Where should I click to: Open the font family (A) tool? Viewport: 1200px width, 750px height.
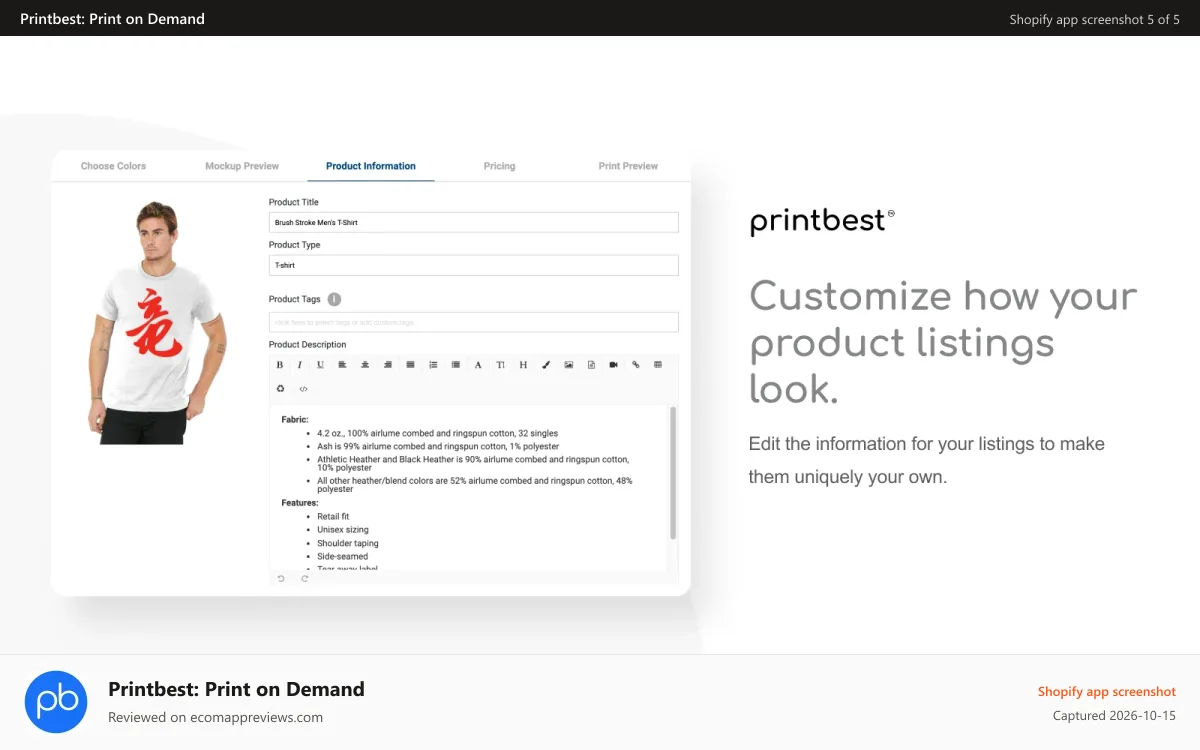(478, 365)
